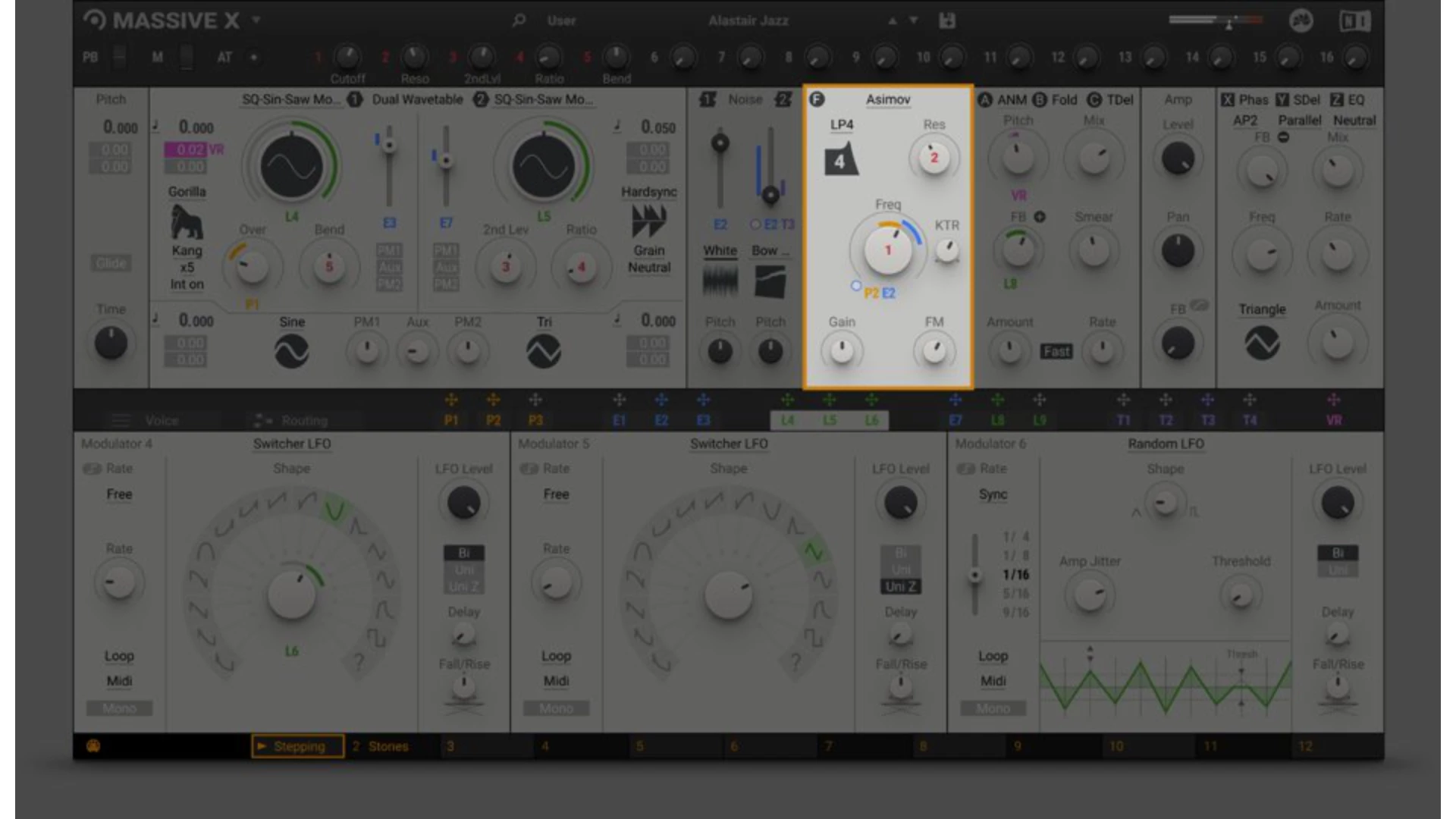Toggle insert effect B Fold
The image size is (1456, 819).
coord(1039,100)
